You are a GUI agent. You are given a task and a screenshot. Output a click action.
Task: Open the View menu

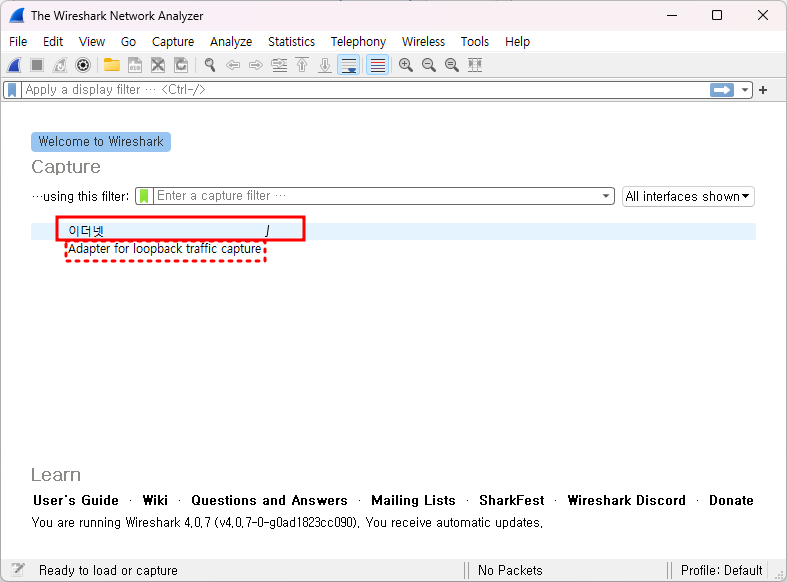92,42
